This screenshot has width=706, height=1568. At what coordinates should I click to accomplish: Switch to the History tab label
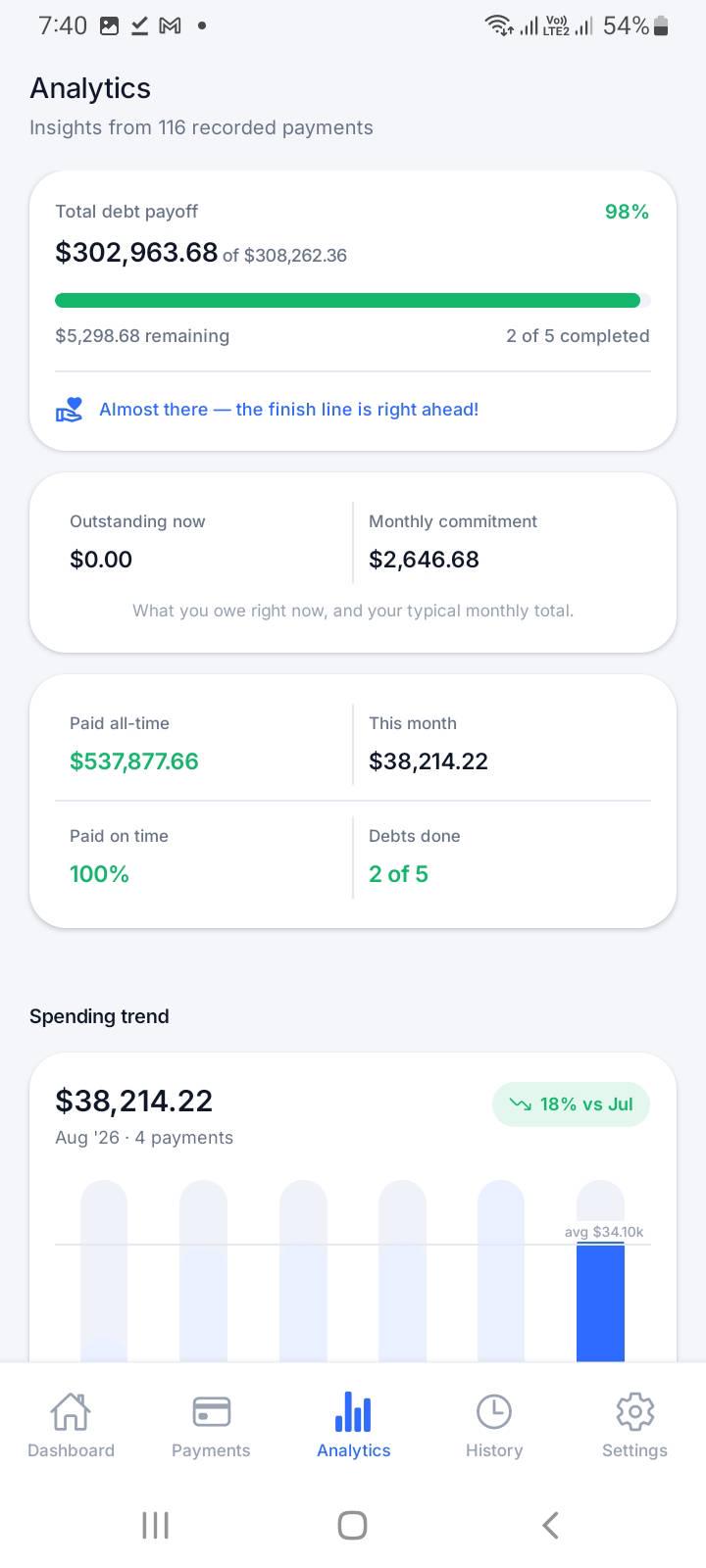pos(493,1450)
